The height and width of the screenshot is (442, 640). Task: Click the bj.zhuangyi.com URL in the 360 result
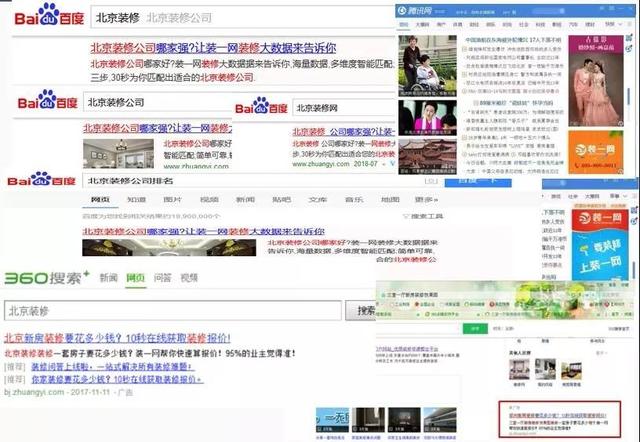tap(34, 392)
